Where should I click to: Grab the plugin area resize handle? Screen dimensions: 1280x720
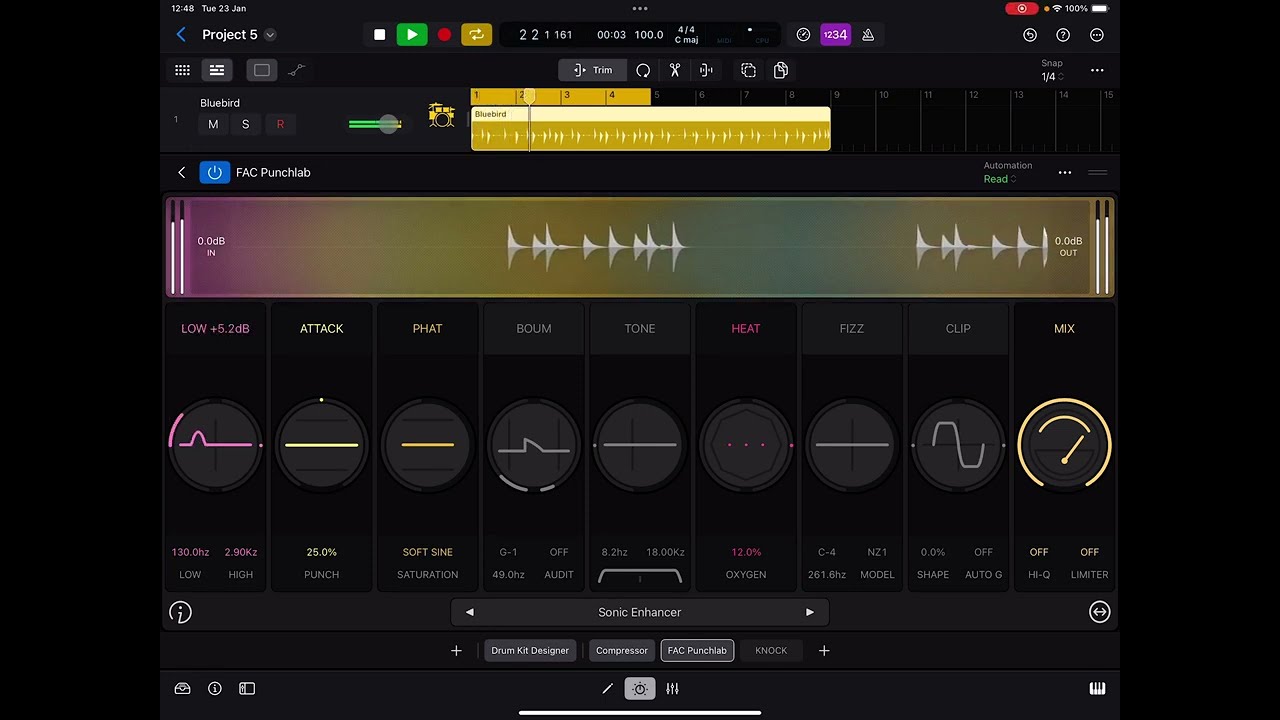click(1097, 172)
